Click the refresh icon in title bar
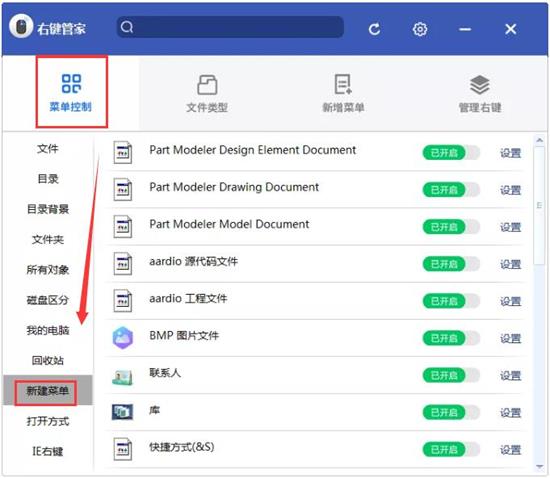Screen dimensions: 550x478 [374, 29]
